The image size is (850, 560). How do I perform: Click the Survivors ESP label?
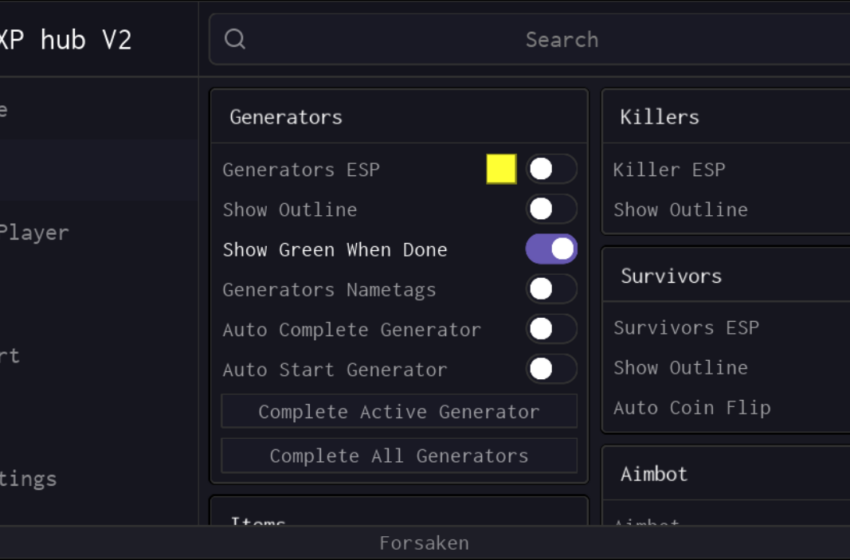(686, 327)
